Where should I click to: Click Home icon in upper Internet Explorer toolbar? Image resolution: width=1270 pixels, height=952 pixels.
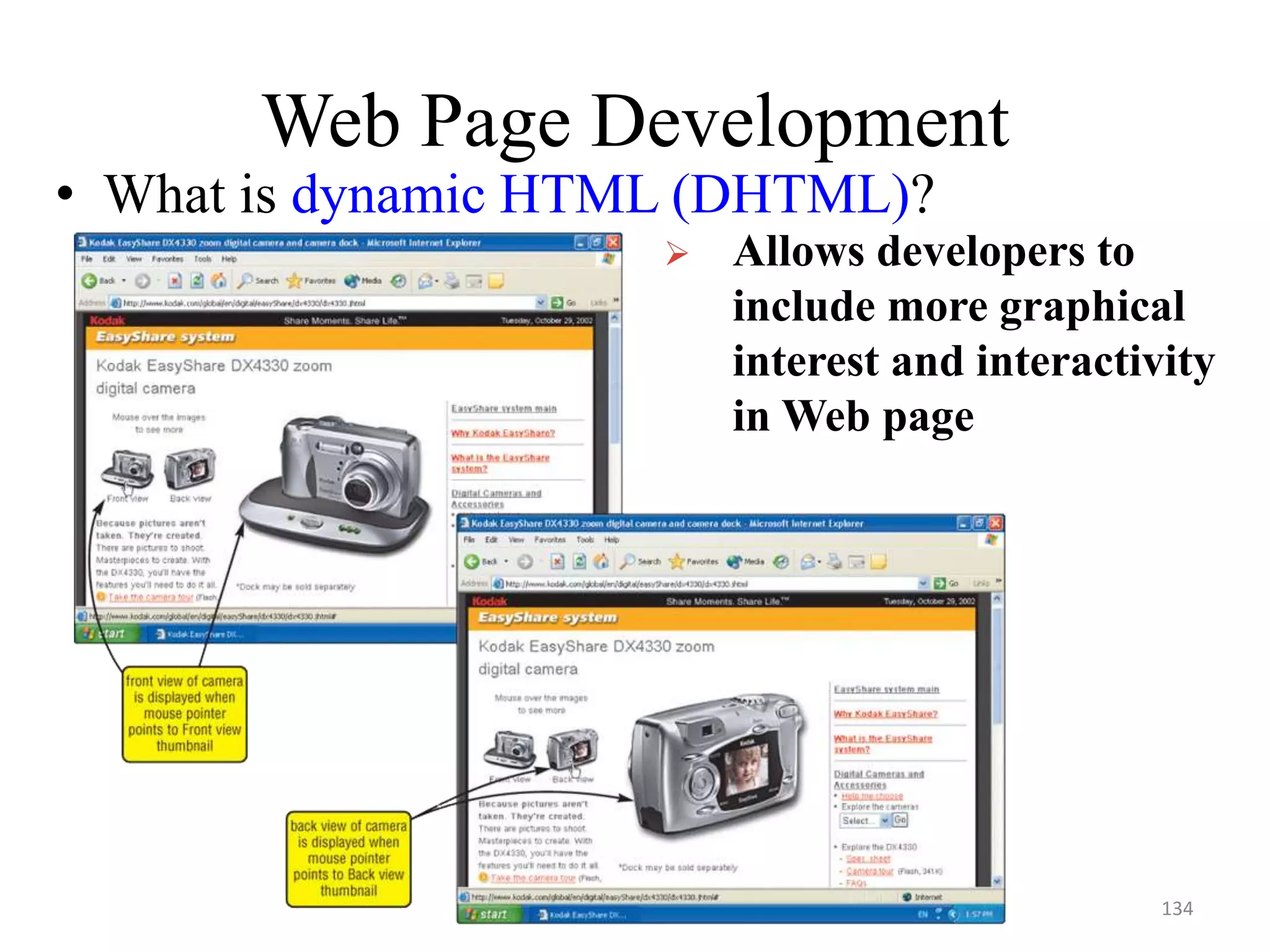(x=219, y=281)
